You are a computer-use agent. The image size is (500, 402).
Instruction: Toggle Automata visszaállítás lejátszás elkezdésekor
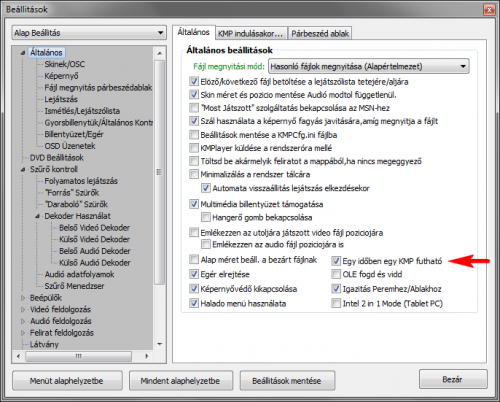206,188
